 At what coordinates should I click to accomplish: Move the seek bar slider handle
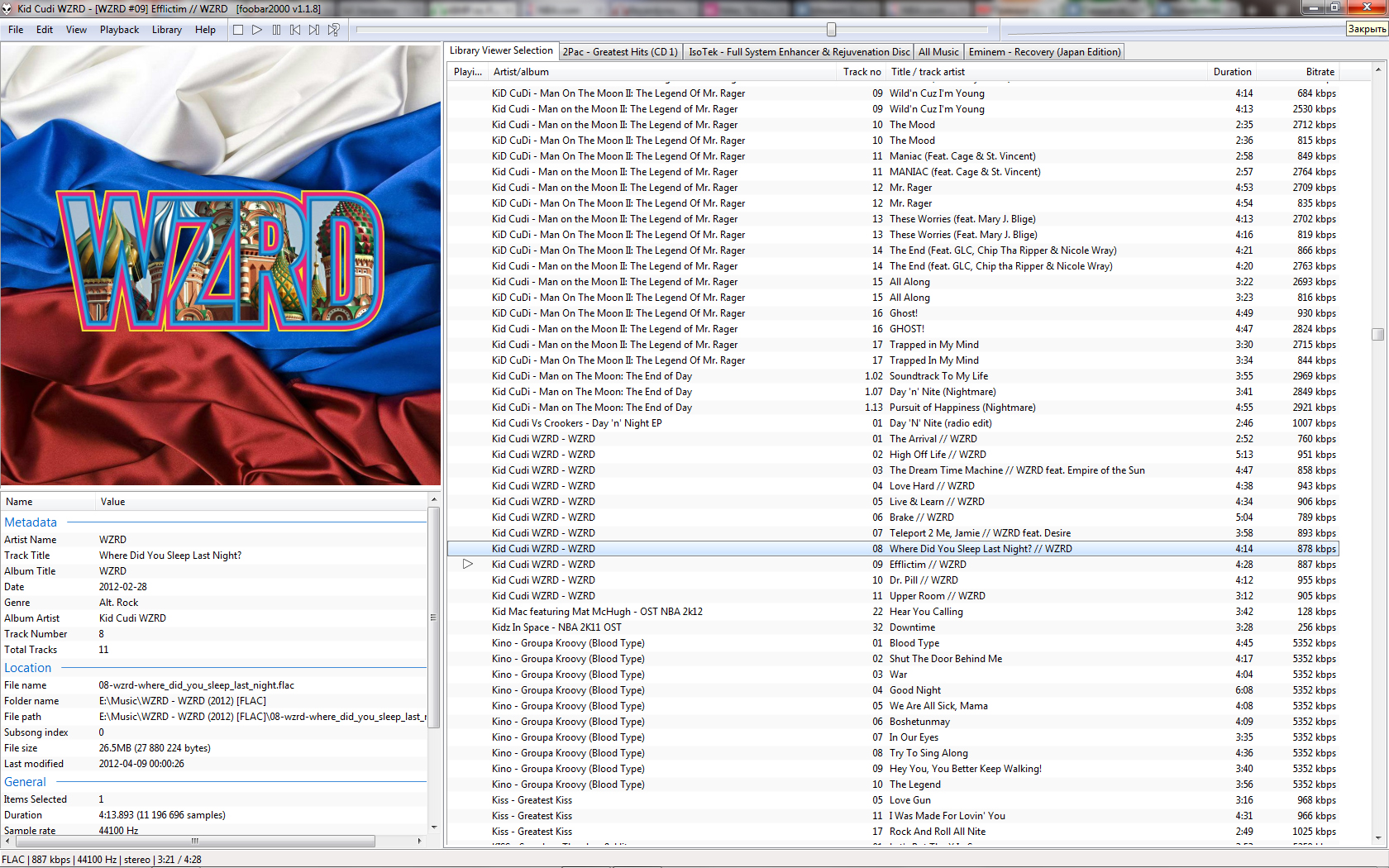coord(831,30)
